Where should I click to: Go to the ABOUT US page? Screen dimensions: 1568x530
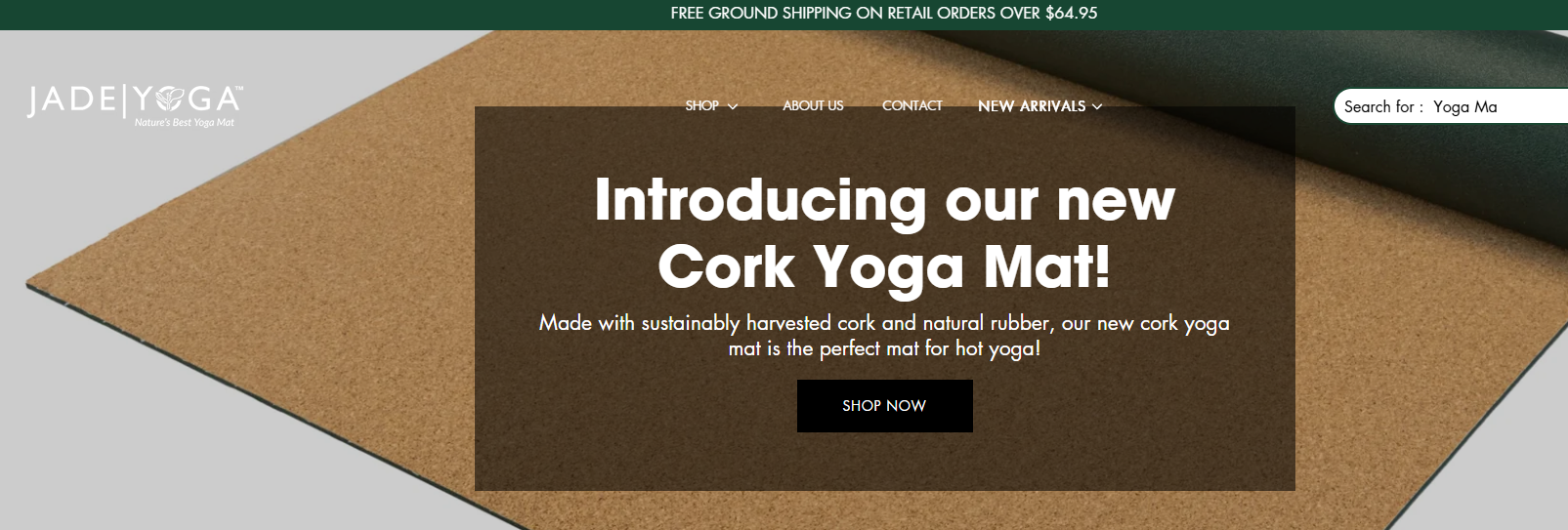[813, 105]
